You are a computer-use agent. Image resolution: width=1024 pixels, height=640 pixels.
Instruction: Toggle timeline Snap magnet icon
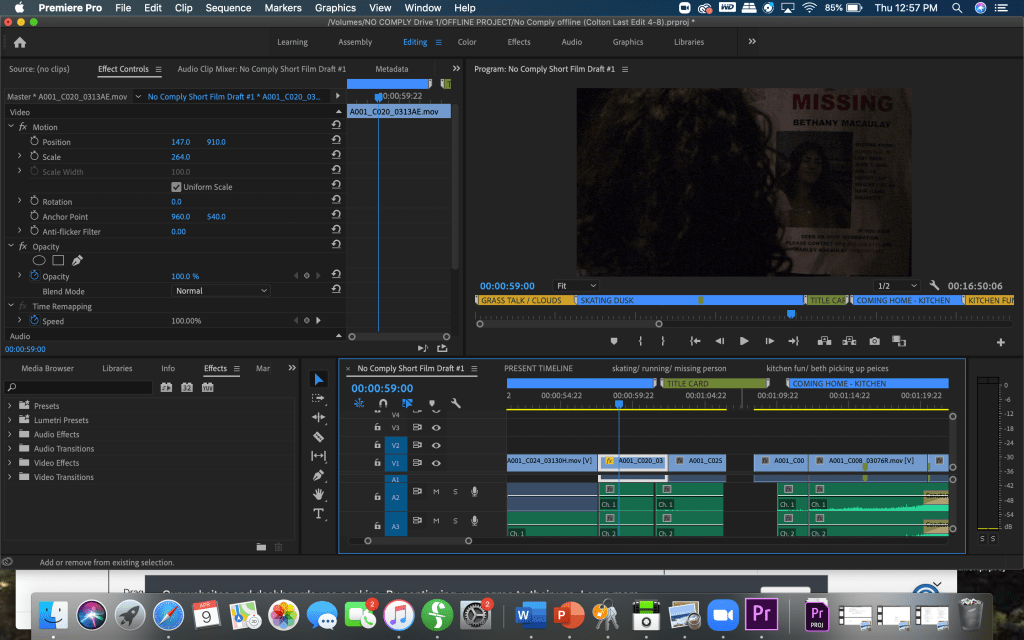click(383, 404)
